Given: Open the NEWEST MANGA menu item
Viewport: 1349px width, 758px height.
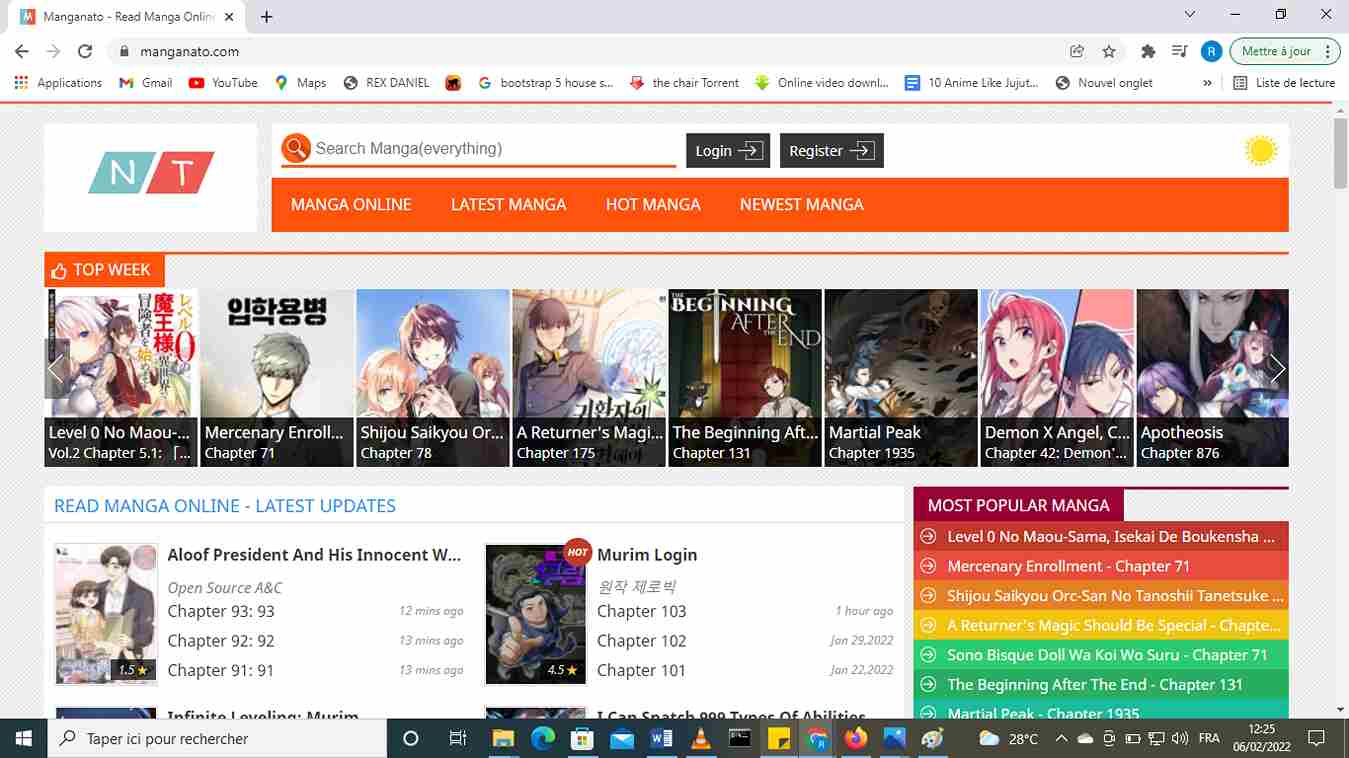Looking at the screenshot, I should click(802, 204).
